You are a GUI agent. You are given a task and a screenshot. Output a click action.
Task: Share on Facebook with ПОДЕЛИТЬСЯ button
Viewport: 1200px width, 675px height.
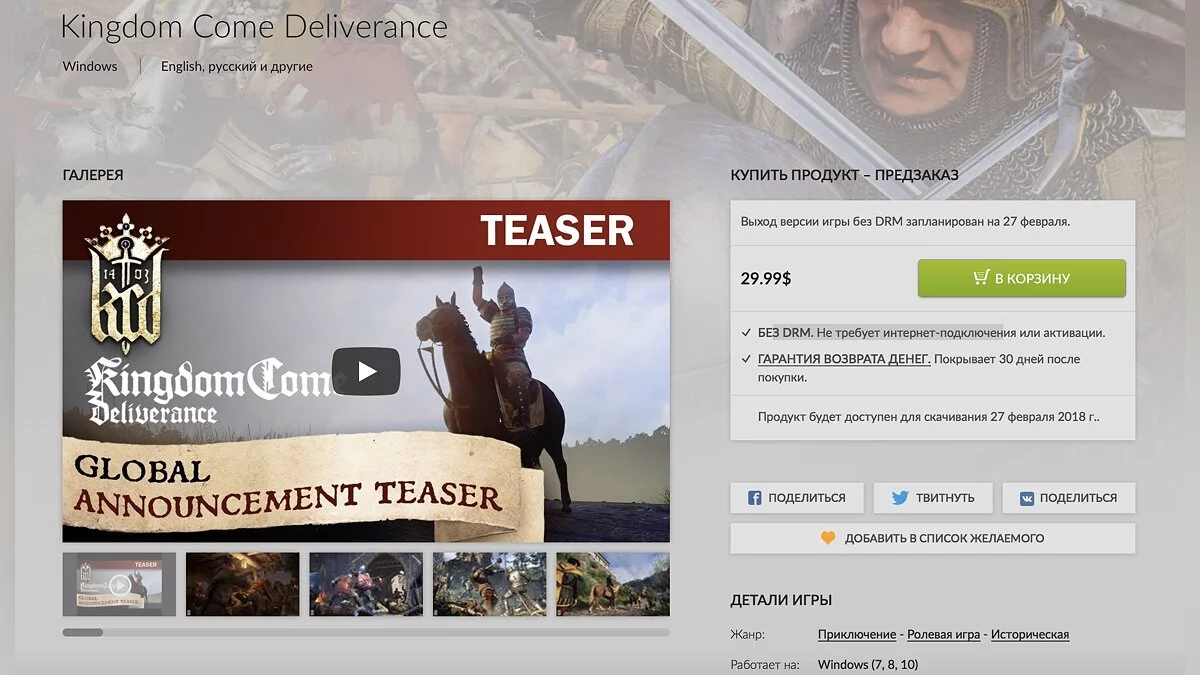pos(796,498)
